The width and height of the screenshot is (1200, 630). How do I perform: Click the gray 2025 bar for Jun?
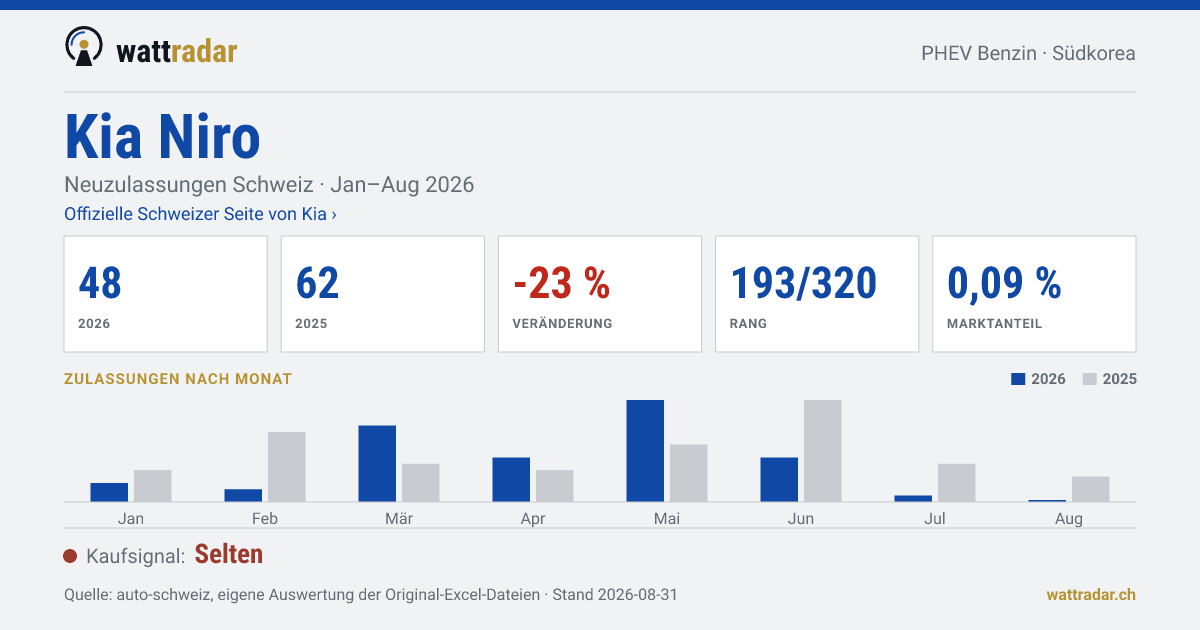pyautogui.click(x=823, y=451)
